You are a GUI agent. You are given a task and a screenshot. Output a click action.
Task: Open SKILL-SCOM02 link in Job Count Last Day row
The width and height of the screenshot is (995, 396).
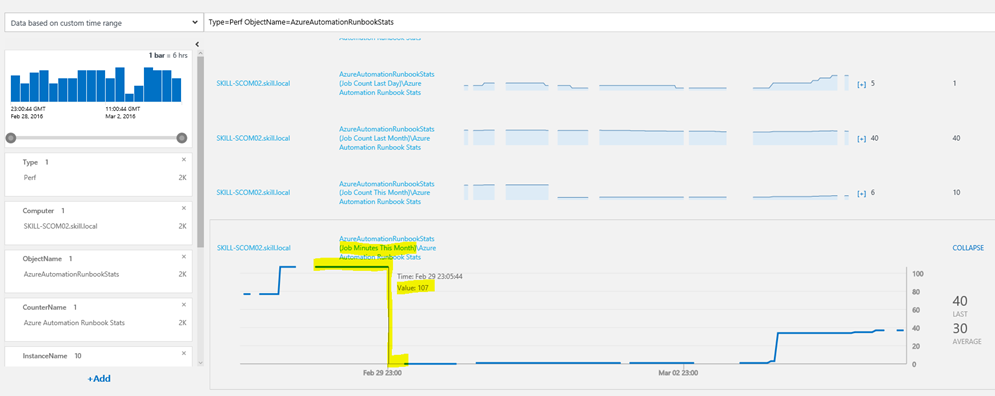253,83
